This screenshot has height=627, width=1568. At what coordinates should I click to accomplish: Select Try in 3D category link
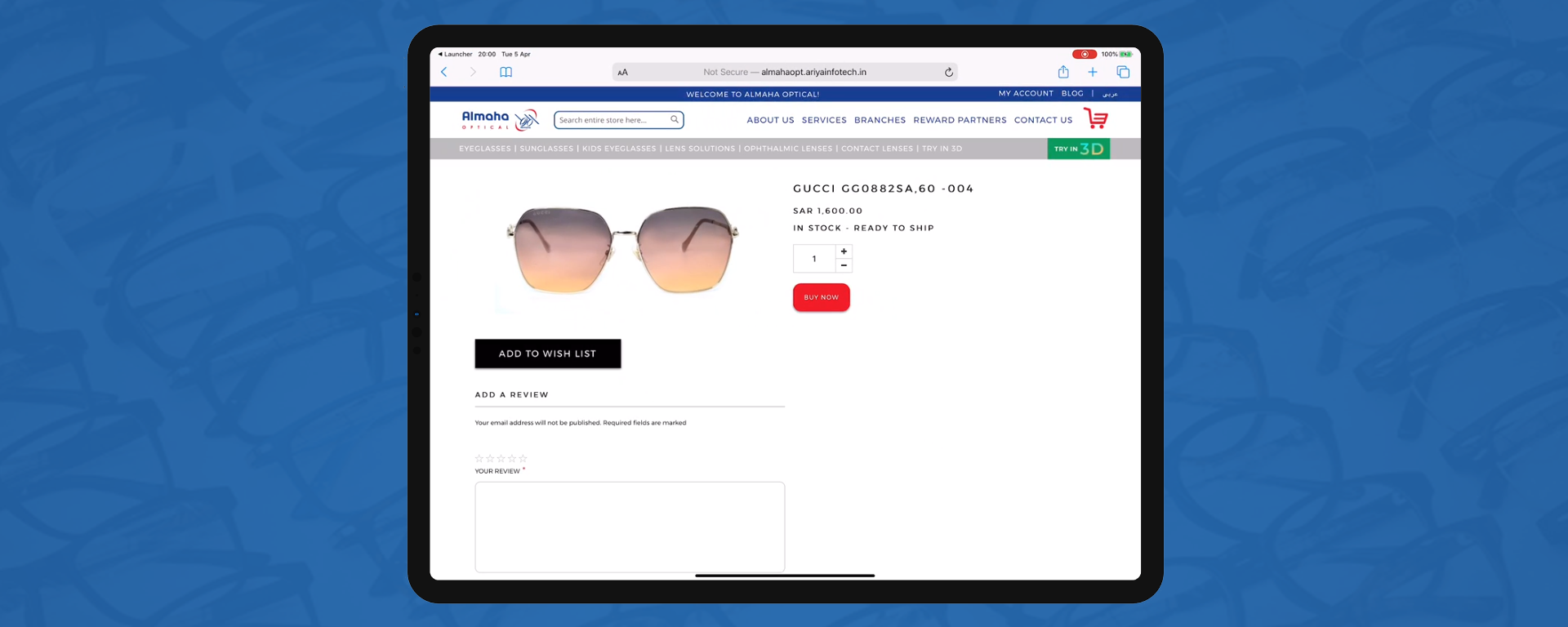click(942, 149)
